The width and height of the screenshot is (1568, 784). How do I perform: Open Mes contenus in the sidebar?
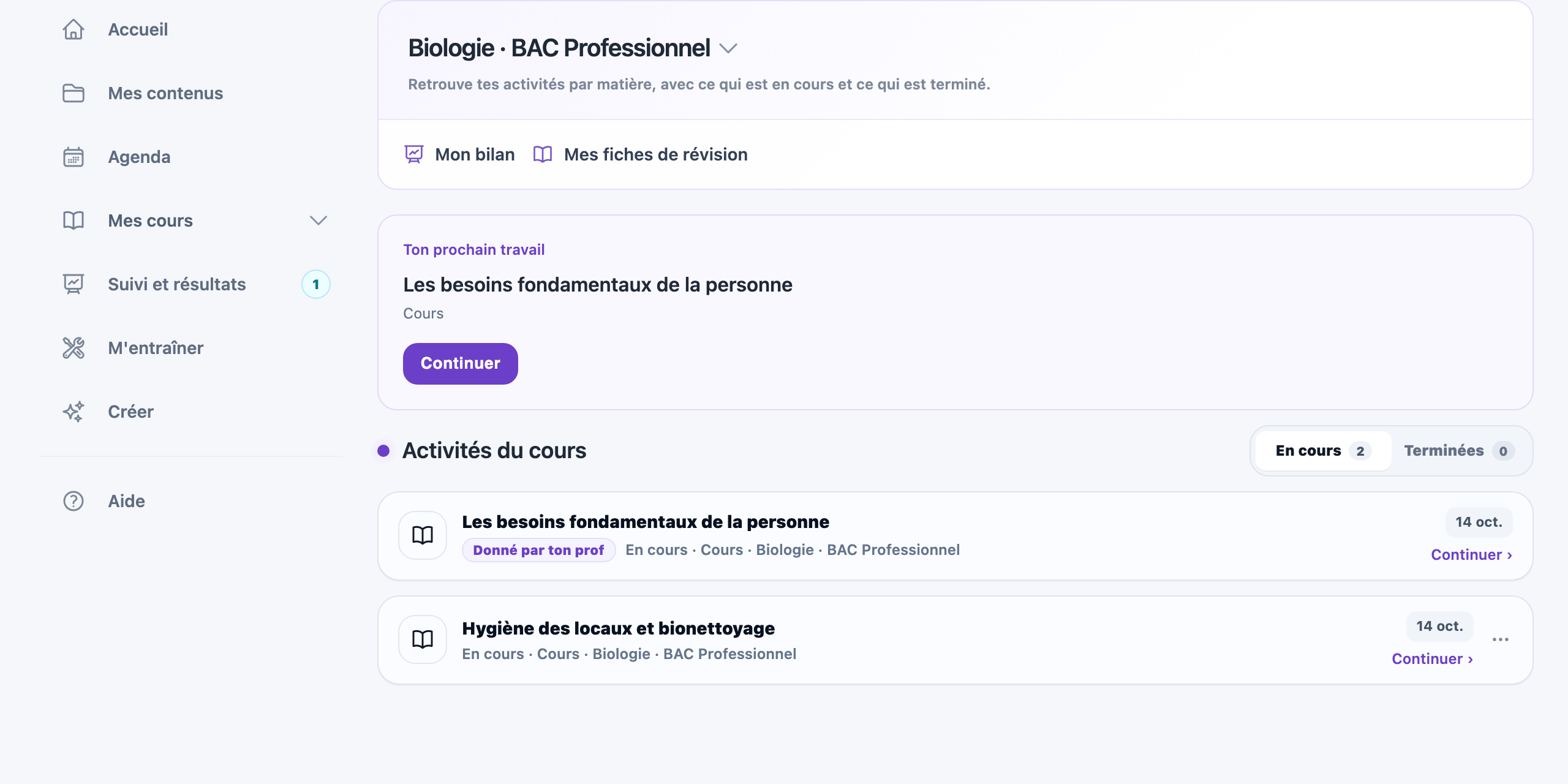165,93
